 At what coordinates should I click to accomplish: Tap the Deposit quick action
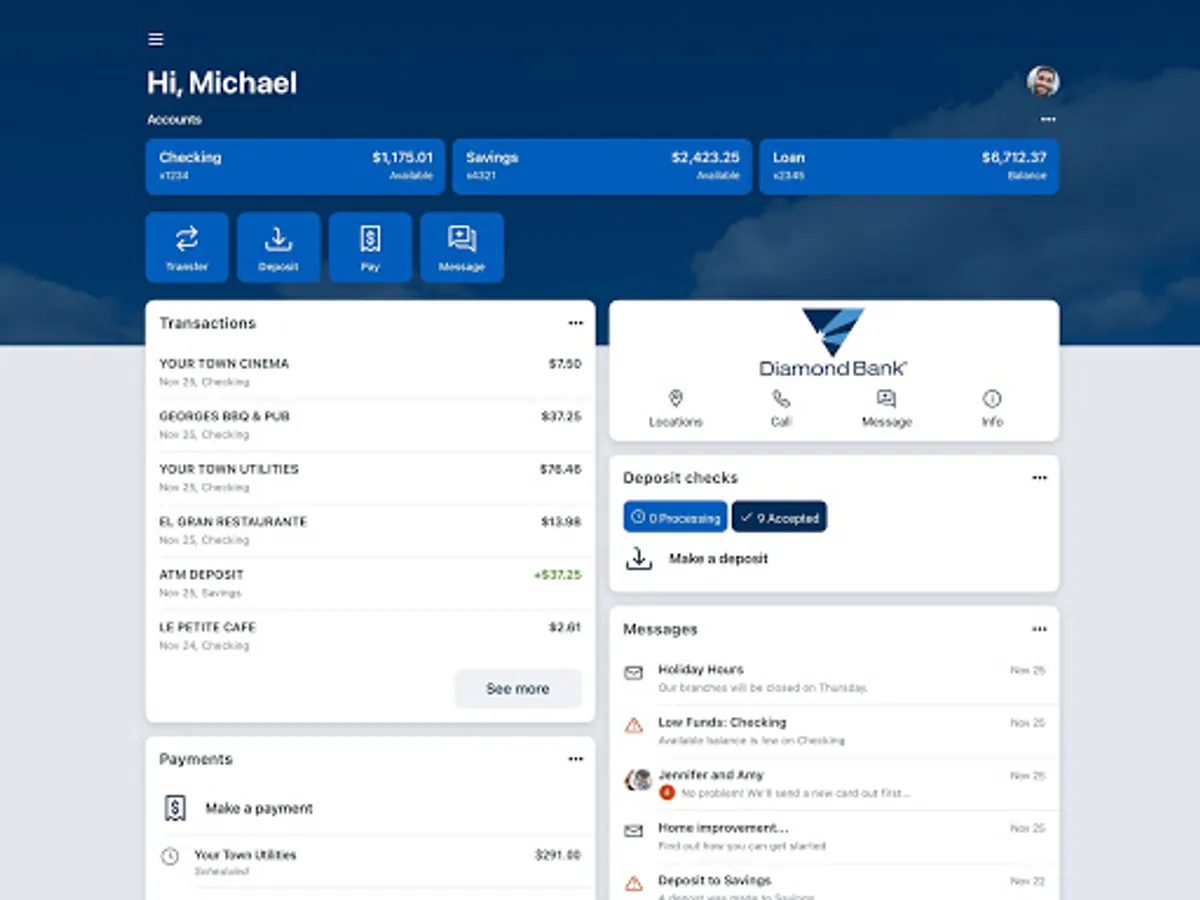(x=279, y=247)
